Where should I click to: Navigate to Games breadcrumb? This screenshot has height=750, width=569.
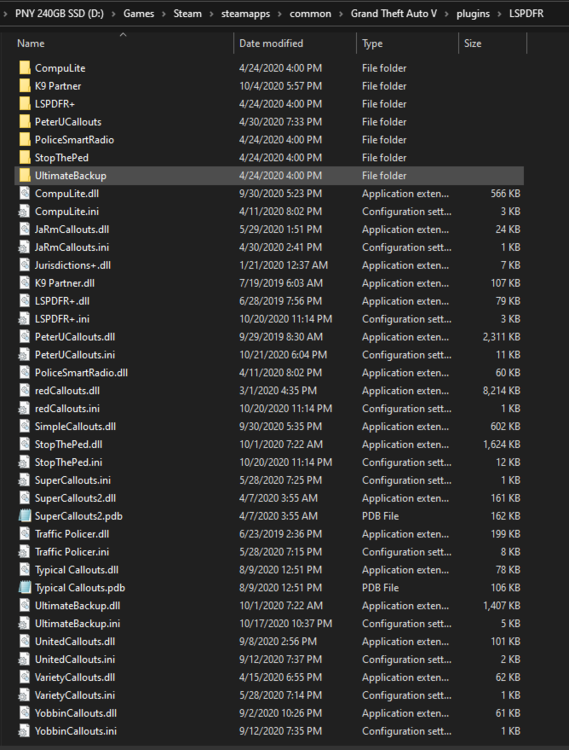(x=139, y=13)
